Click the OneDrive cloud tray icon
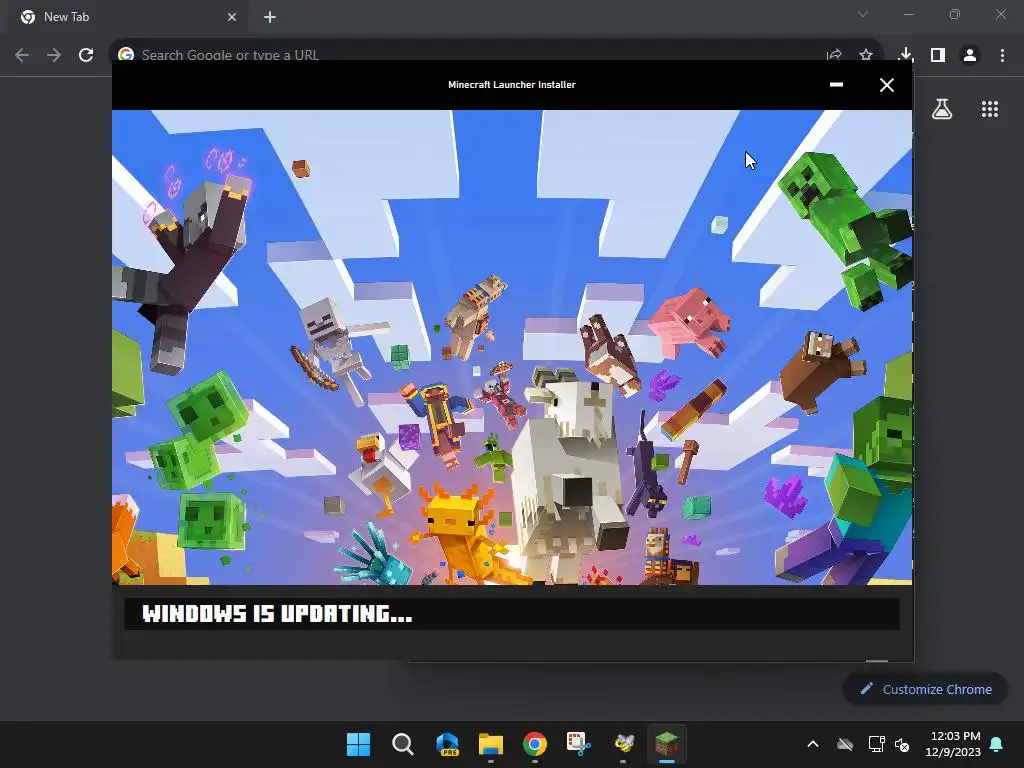The image size is (1024, 768). click(845, 744)
